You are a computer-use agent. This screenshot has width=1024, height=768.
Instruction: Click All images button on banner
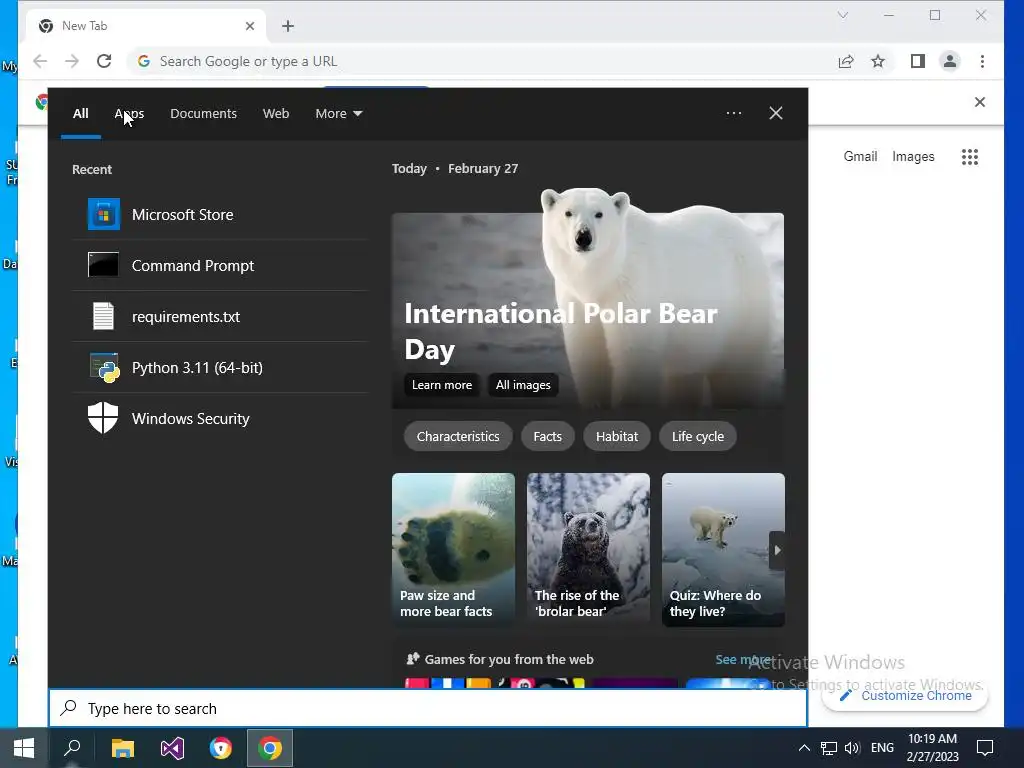click(x=522, y=385)
